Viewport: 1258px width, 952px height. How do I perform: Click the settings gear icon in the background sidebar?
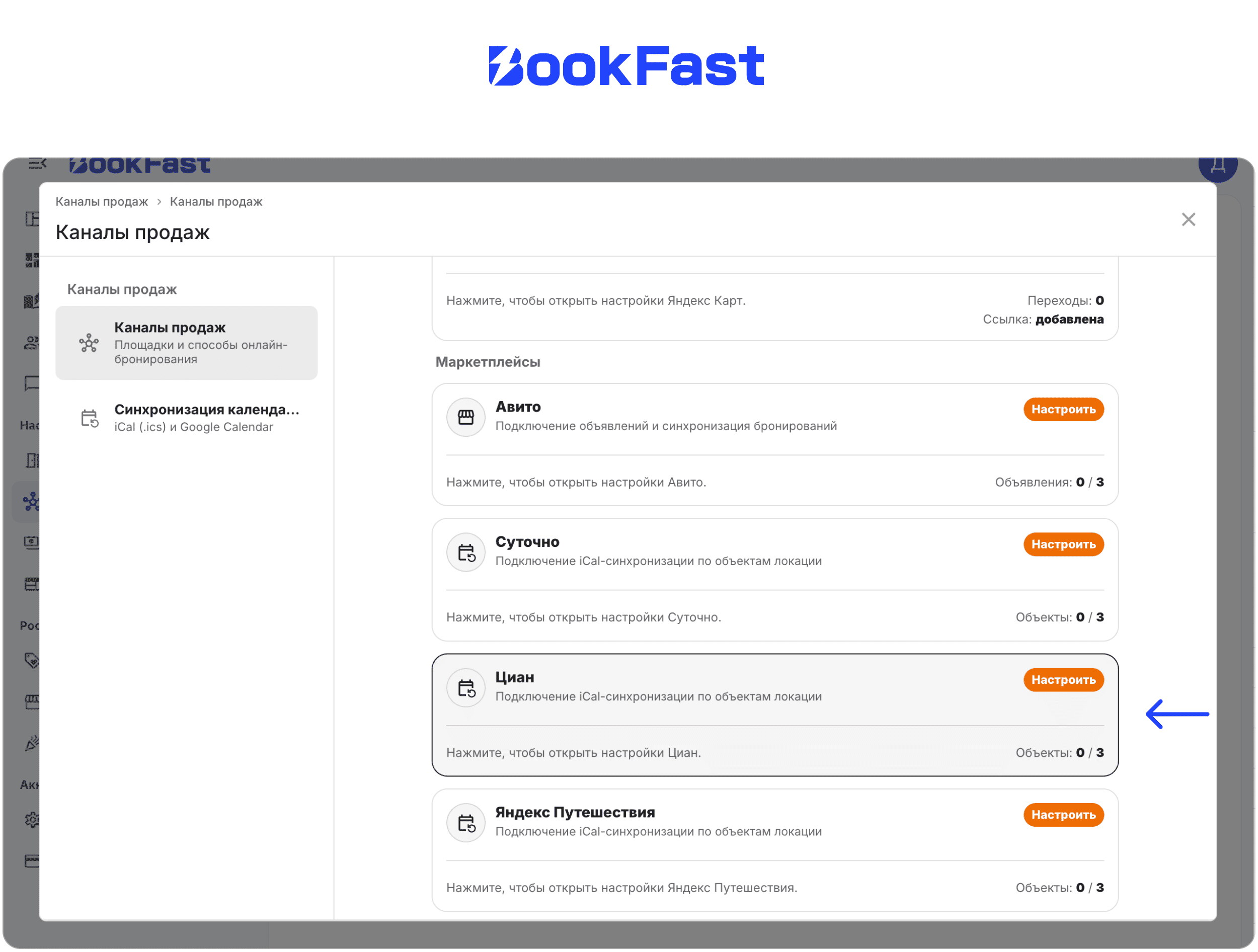31,820
